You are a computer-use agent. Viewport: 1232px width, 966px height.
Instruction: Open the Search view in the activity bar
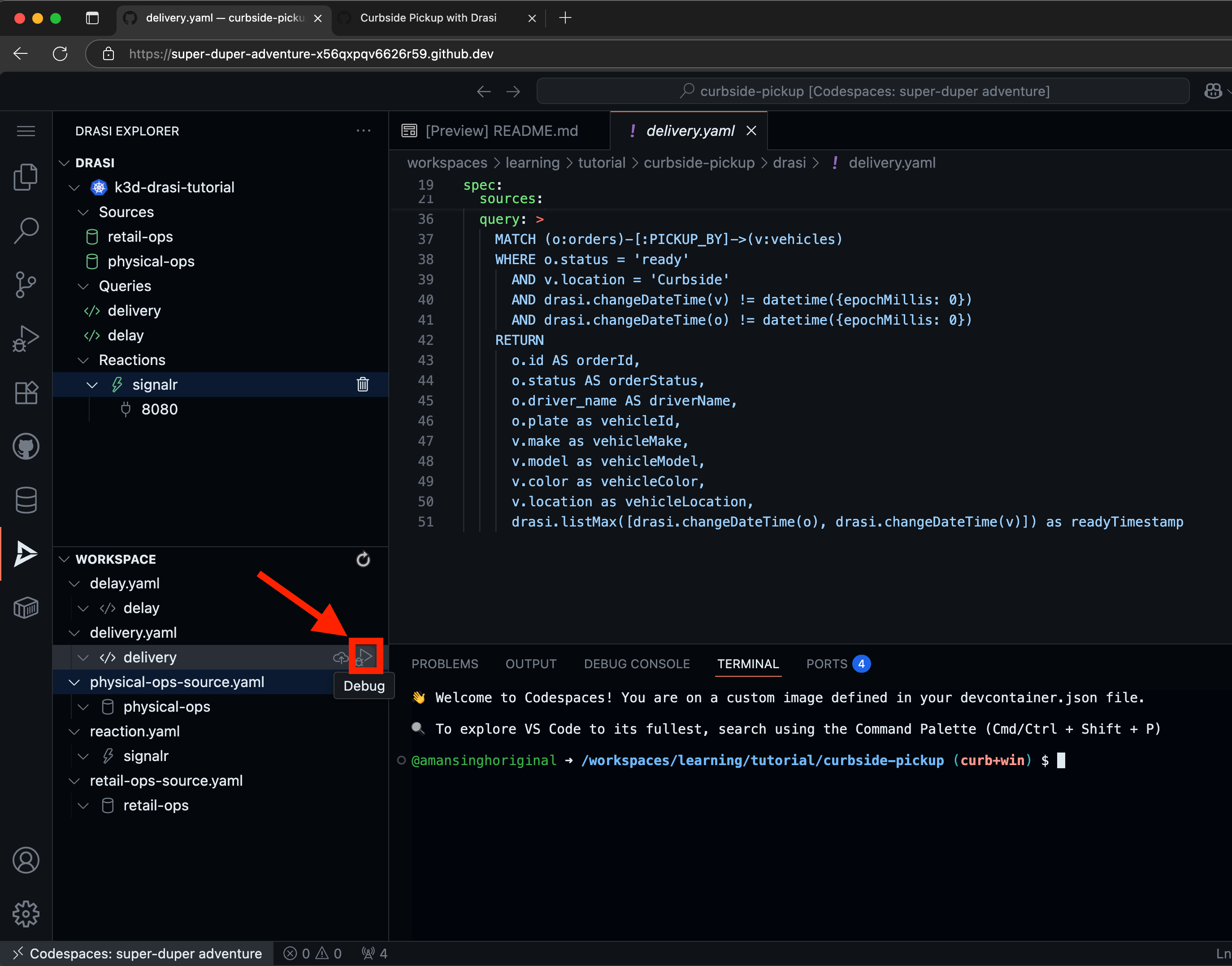(26, 231)
